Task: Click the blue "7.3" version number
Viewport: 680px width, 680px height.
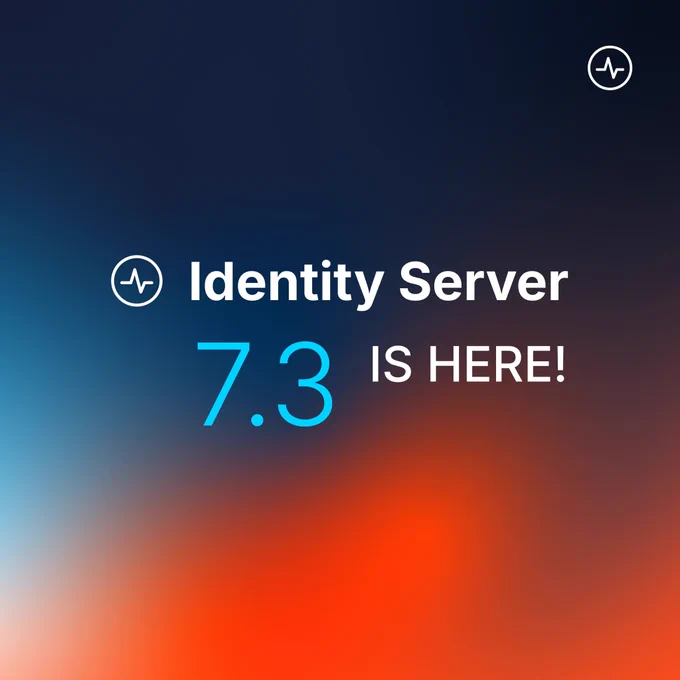Action: [265, 384]
